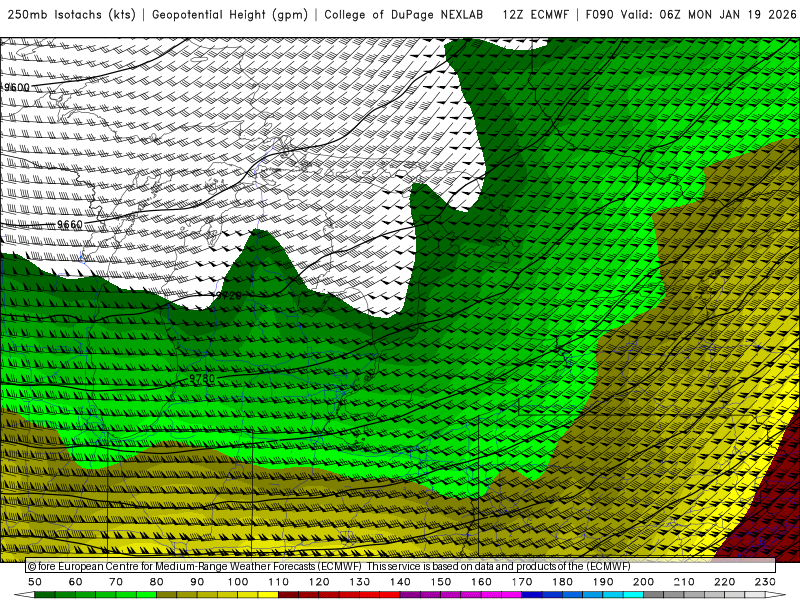Viewport: 800px width, 600px height.
Task: Click the 190 value on the color scale
Action: (603, 582)
